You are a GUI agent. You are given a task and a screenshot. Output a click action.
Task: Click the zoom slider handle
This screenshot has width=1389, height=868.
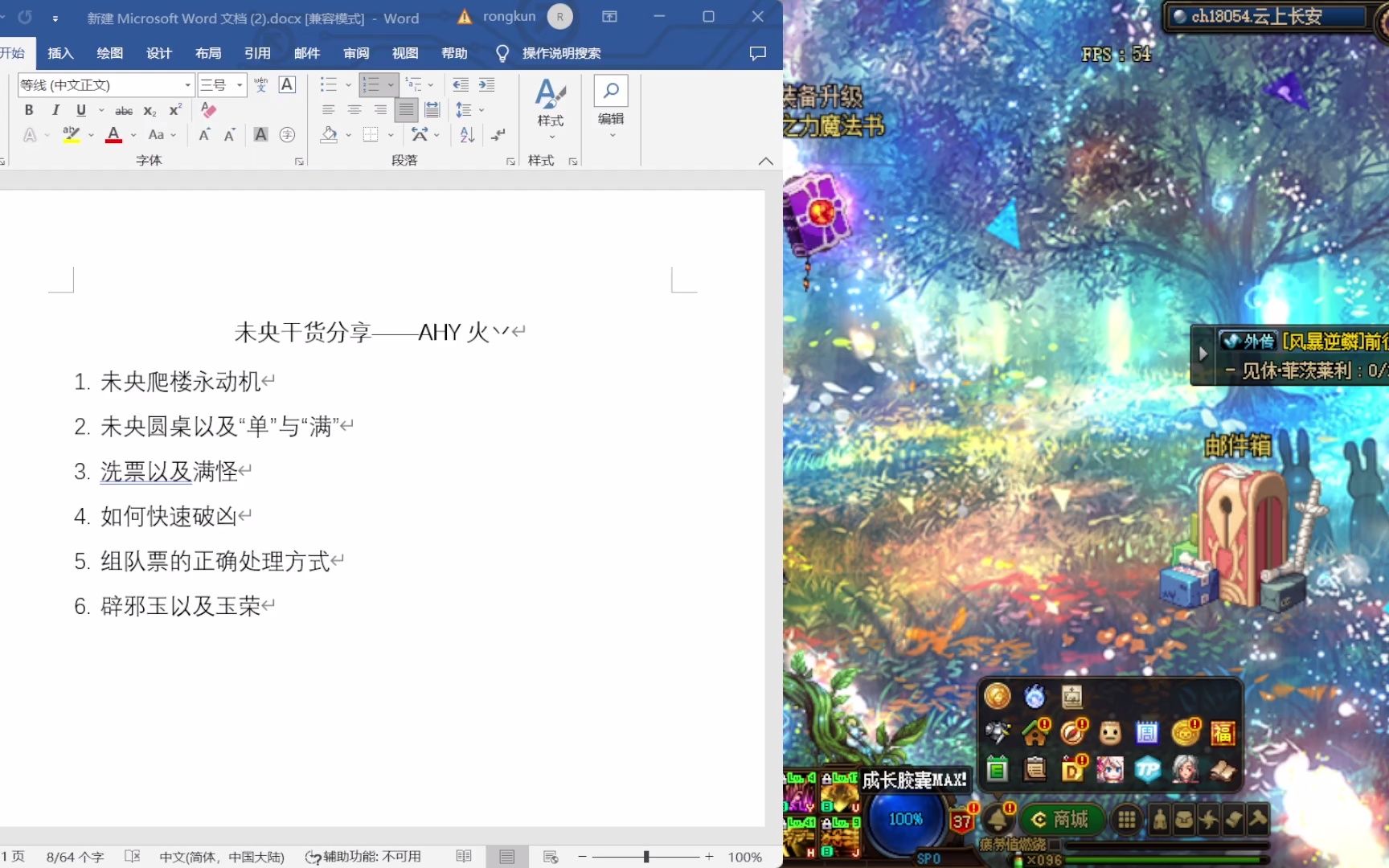click(646, 857)
